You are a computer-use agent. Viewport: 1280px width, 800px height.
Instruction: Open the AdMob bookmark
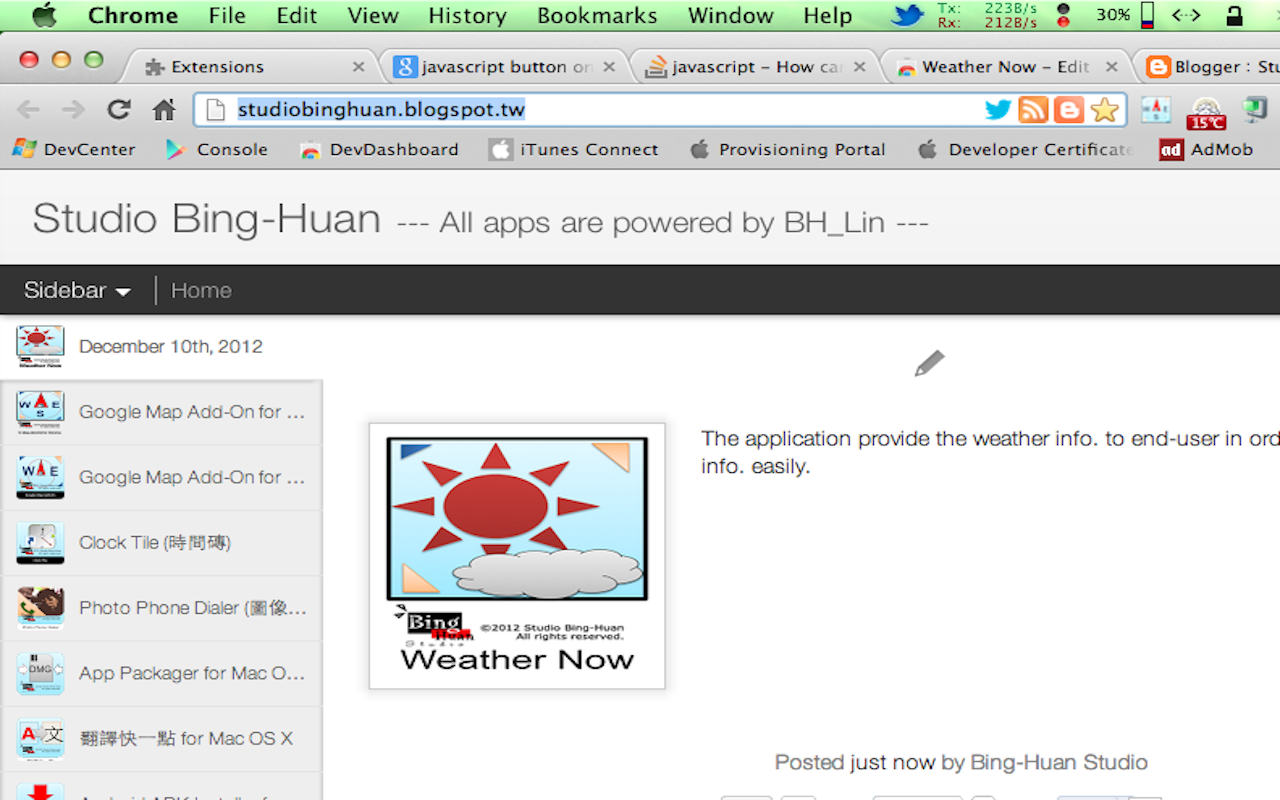[x=1206, y=149]
